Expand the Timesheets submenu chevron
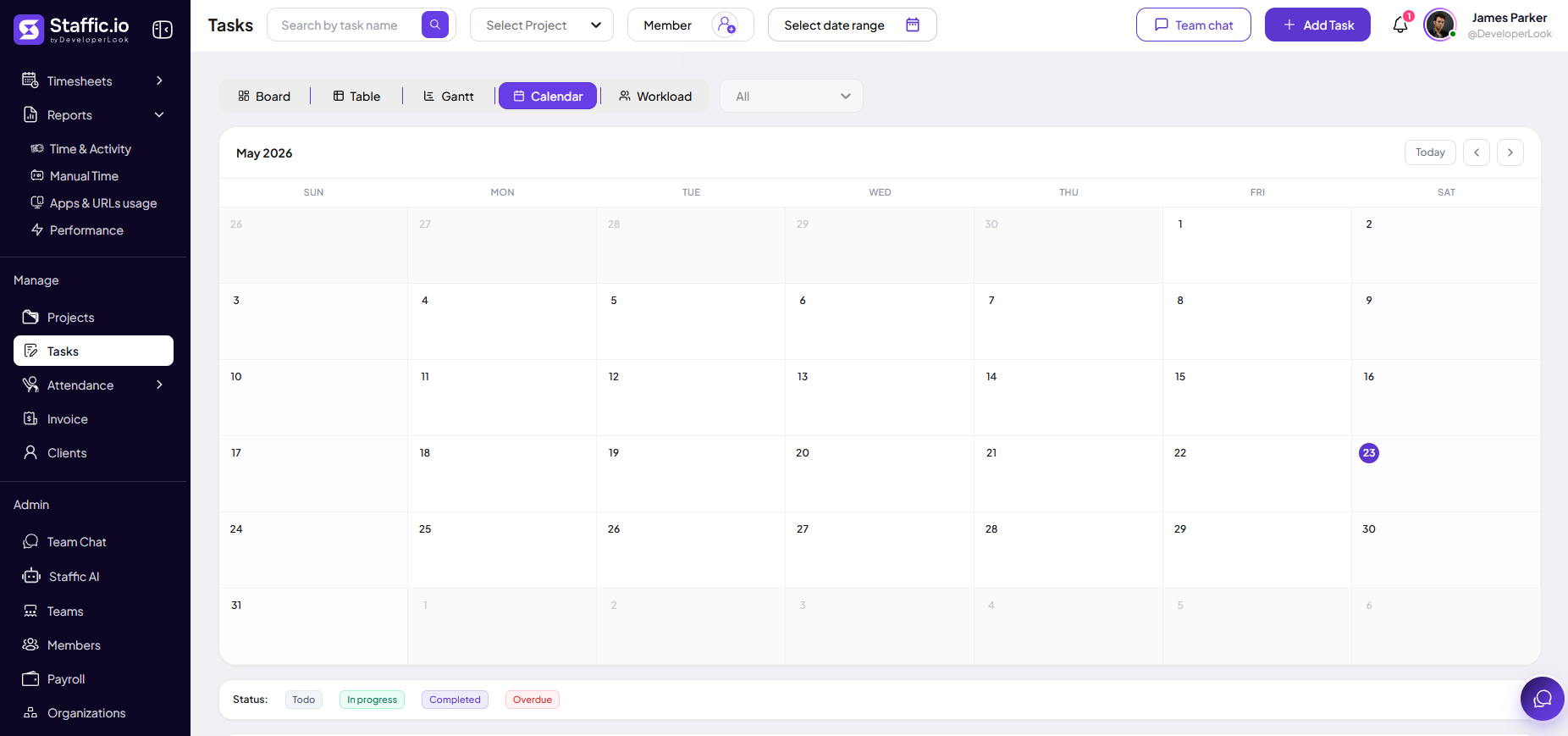The width and height of the screenshot is (1568, 736). [x=159, y=80]
